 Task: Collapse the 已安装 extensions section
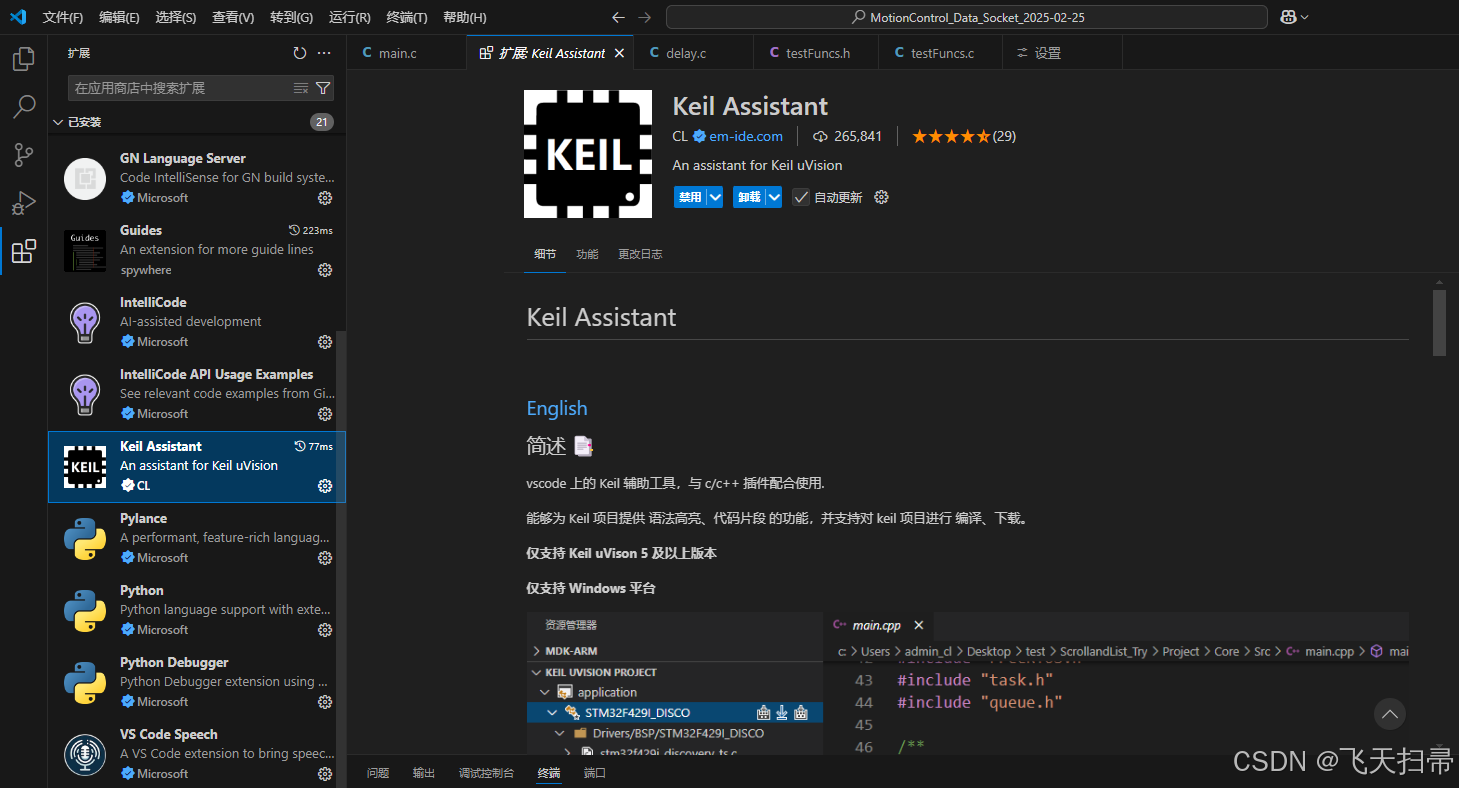(x=58, y=121)
